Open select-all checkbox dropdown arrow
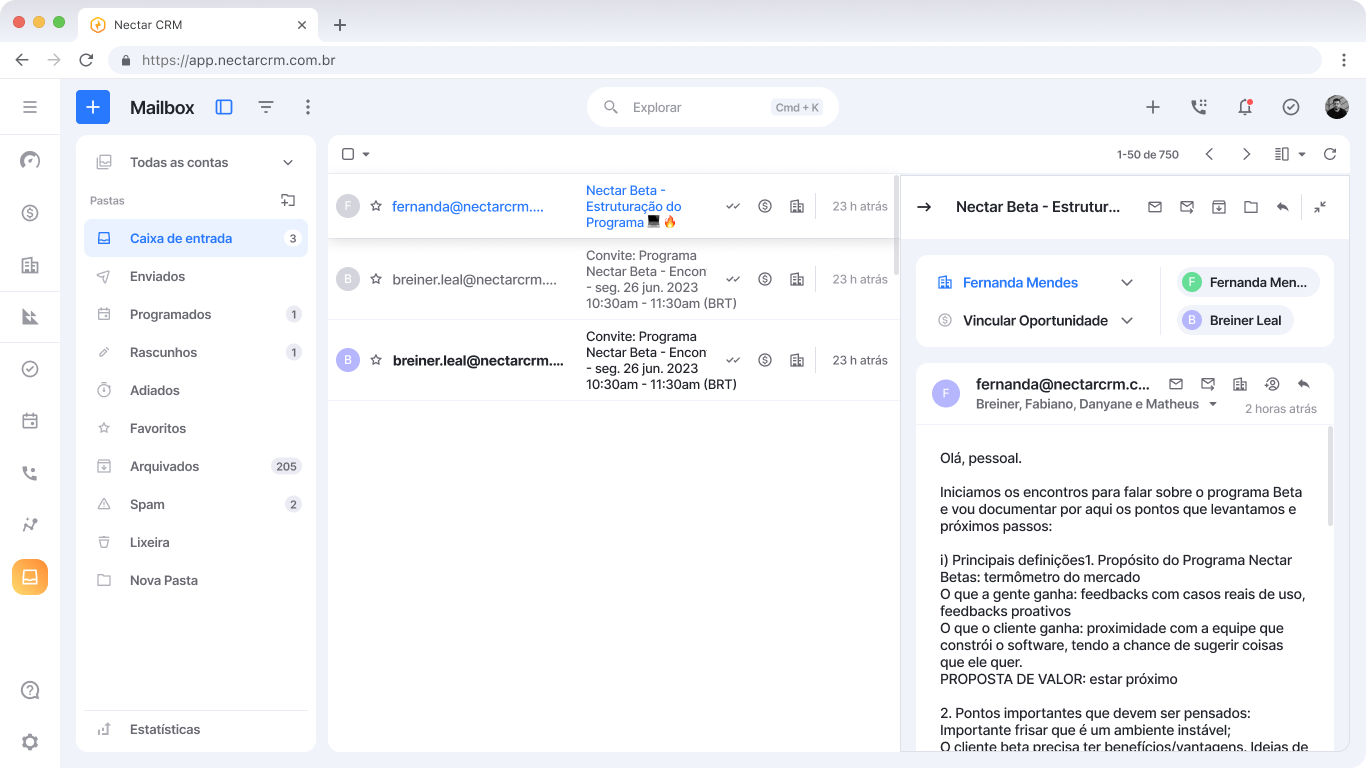1366x768 pixels. click(x=366, y=154)
